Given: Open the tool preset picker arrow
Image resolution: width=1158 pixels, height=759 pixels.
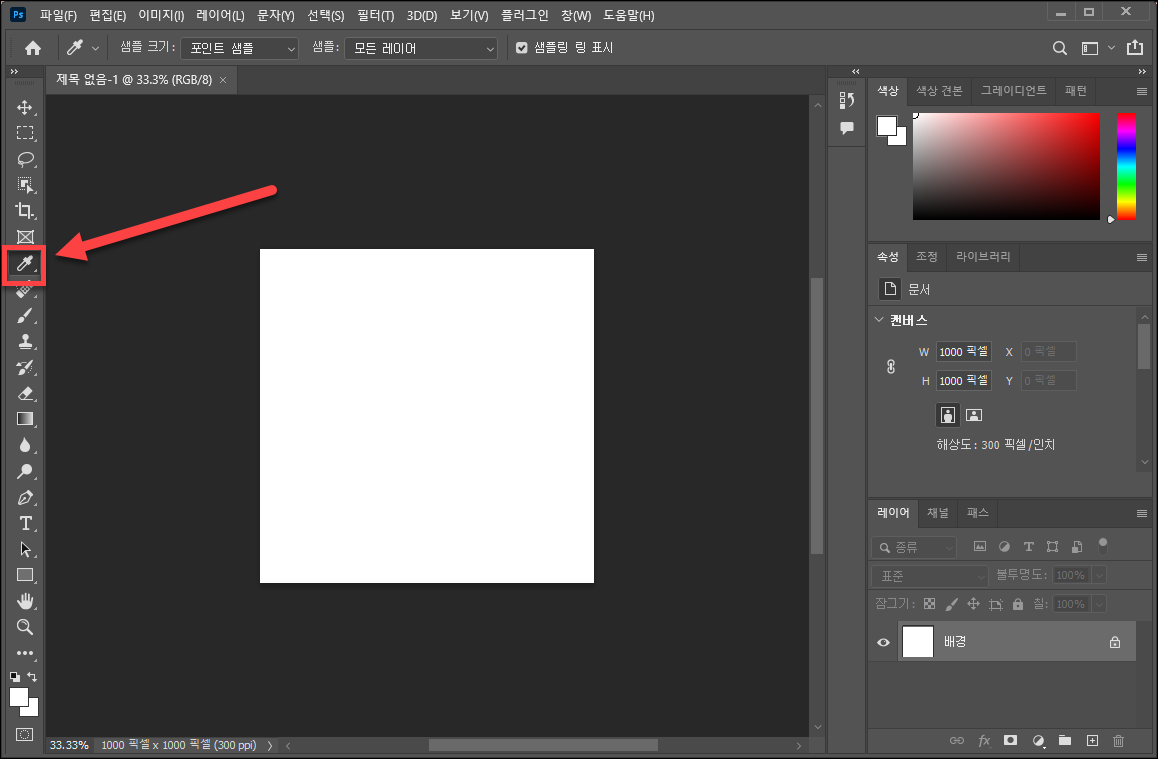Looking at the screenshot, I should tap(95, 49).
